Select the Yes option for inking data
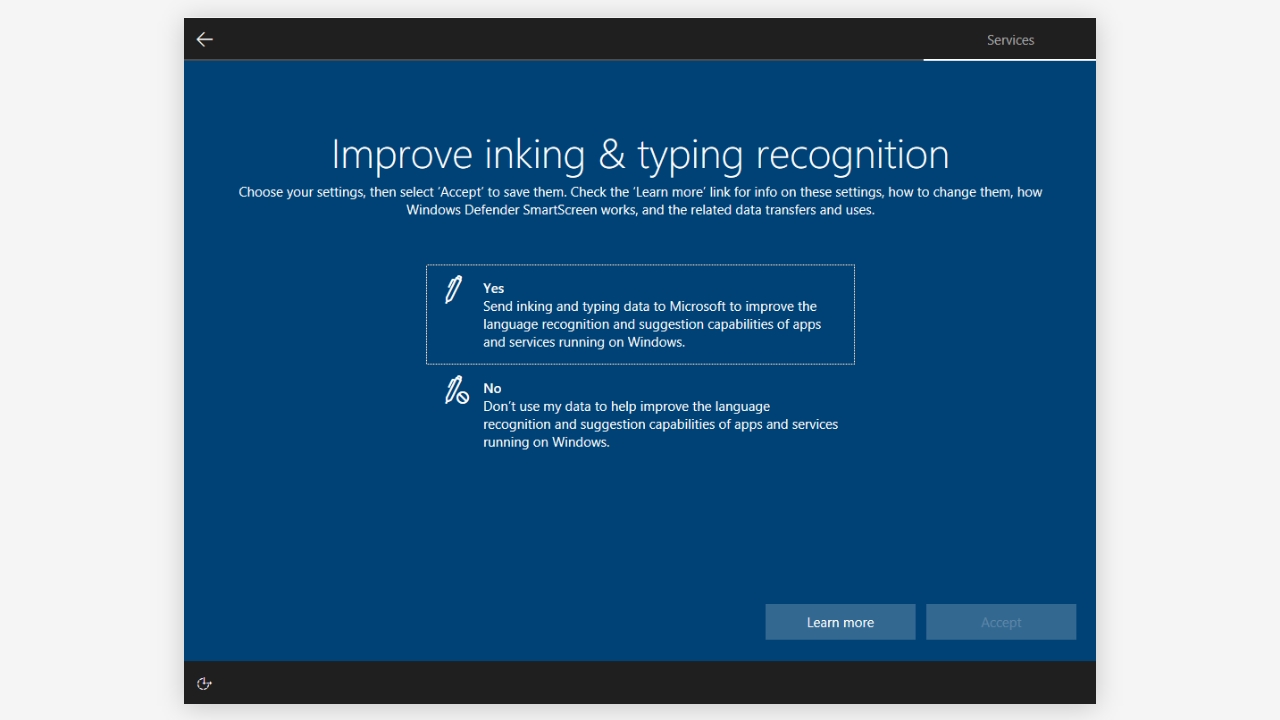1280x720 pixels. [x=640, y=314]
